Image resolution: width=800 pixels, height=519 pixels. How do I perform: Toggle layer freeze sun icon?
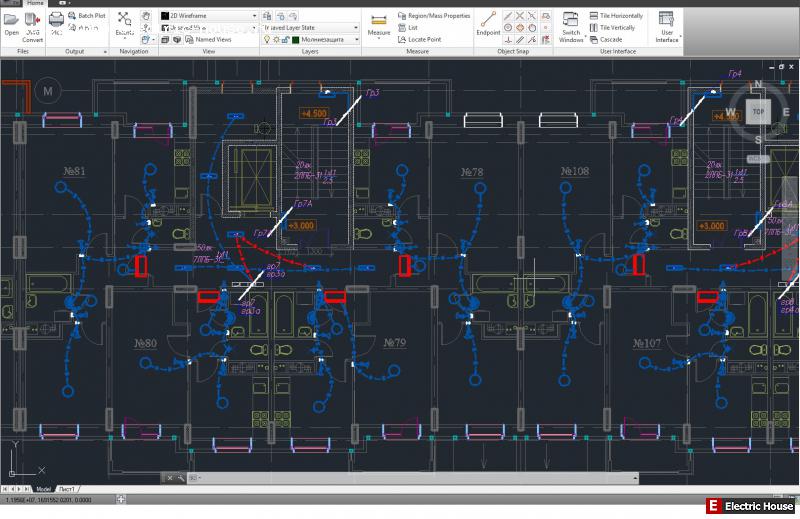(275, 40)
